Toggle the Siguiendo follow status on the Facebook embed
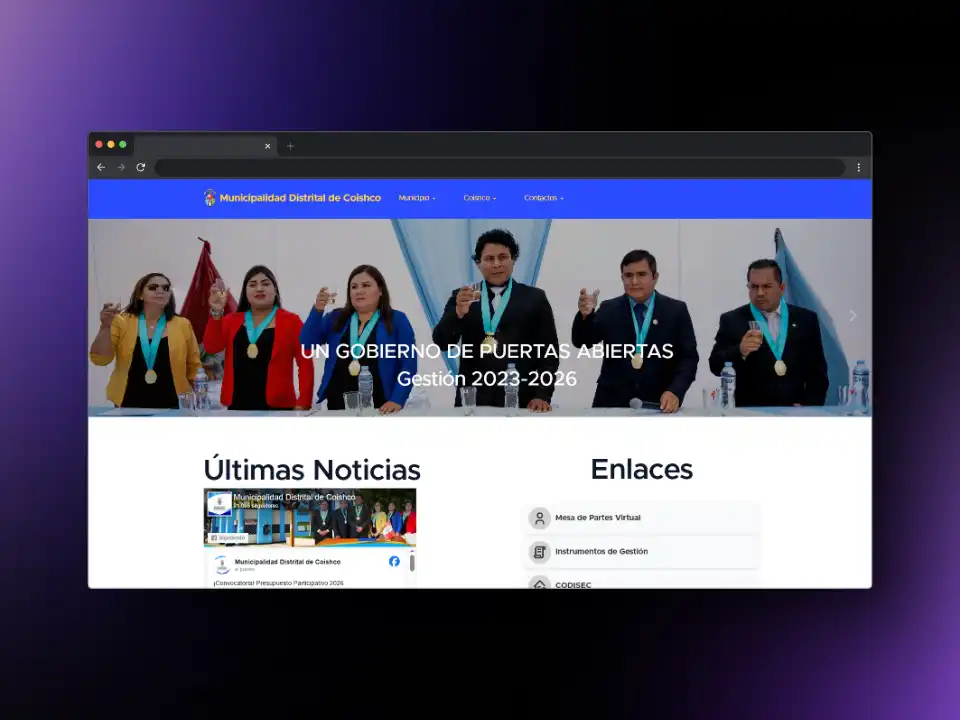Viewport: 960px width, 720px height. [x=228, y=537]
